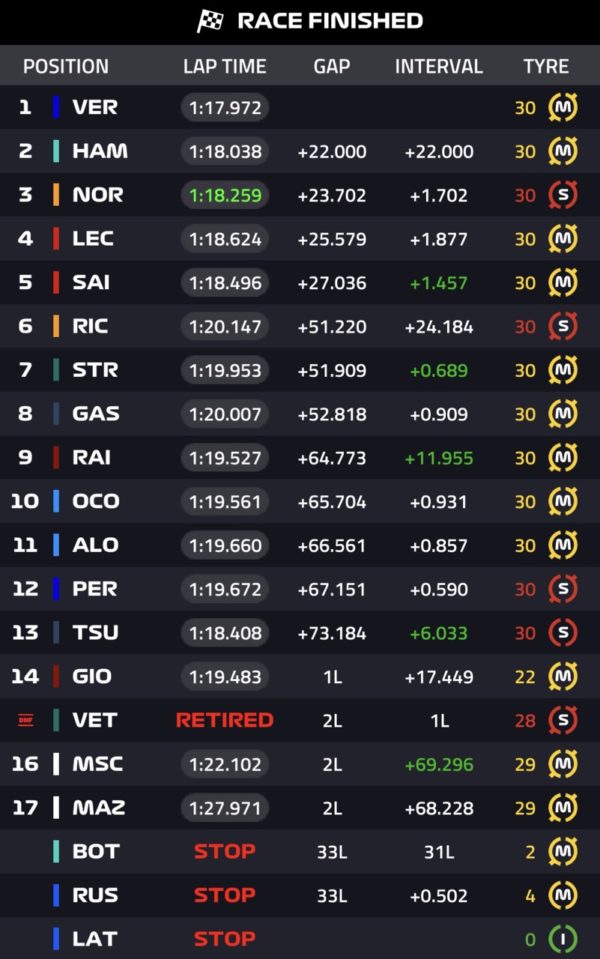Select the GAP column header
The height and width of the screenshot is (959, 600).
(331, 66)
